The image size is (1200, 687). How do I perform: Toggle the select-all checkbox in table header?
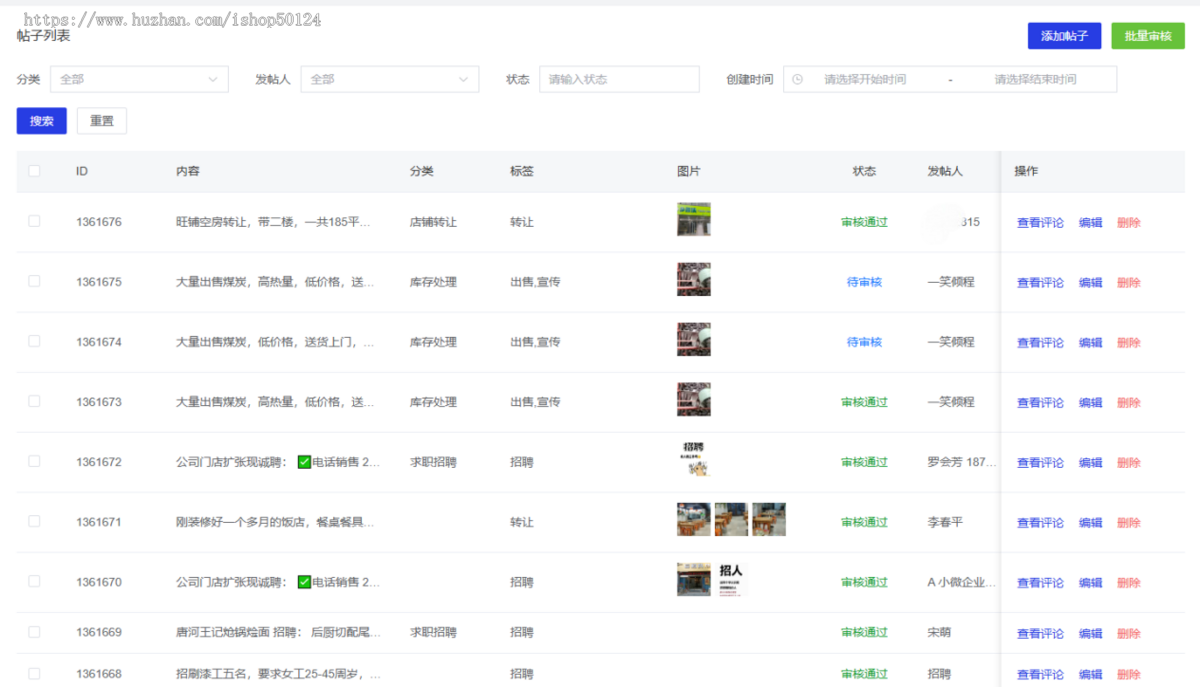tap(34, 171)
